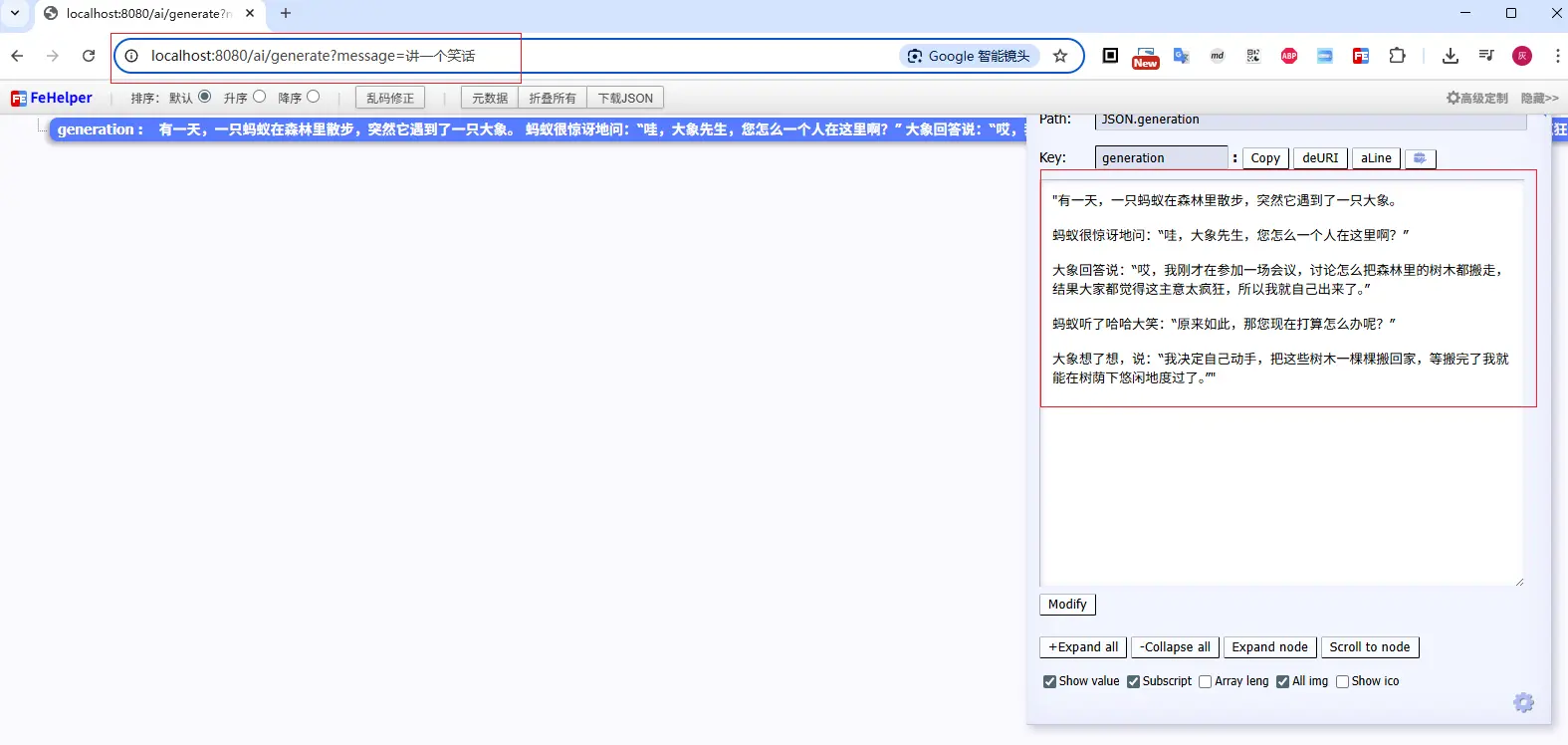Open the tab search dropdown arrow
This screenshot has width=1568, height=745.
point(15,13)
